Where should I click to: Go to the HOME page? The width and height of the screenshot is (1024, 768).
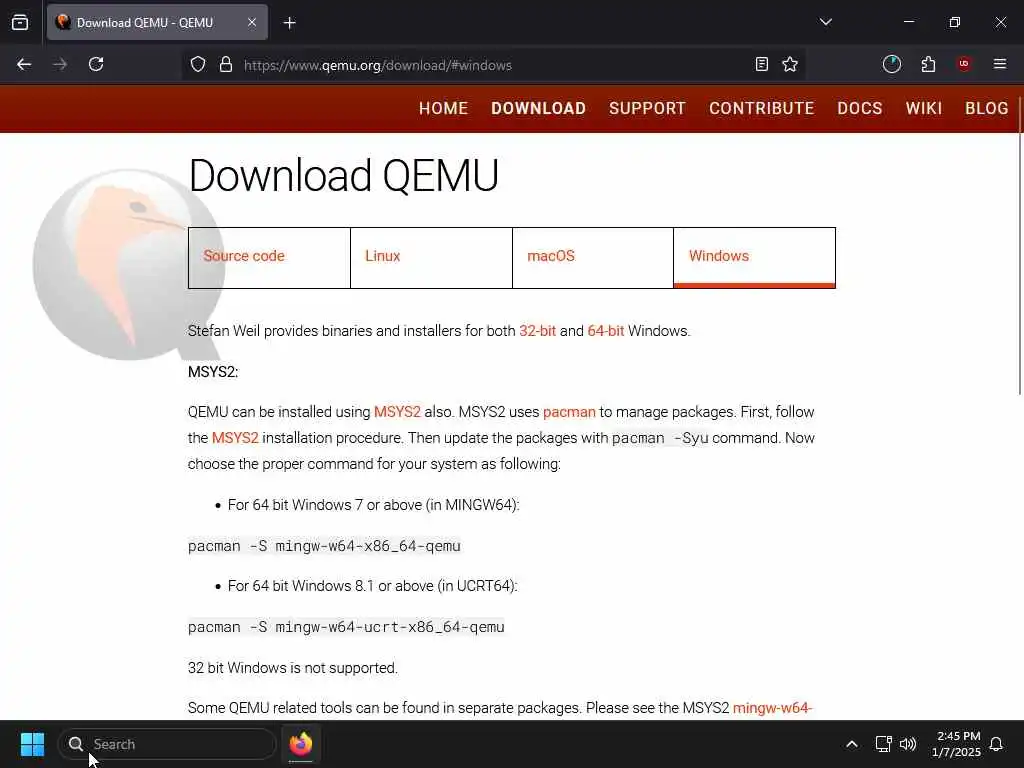click(x=443, y=108)
